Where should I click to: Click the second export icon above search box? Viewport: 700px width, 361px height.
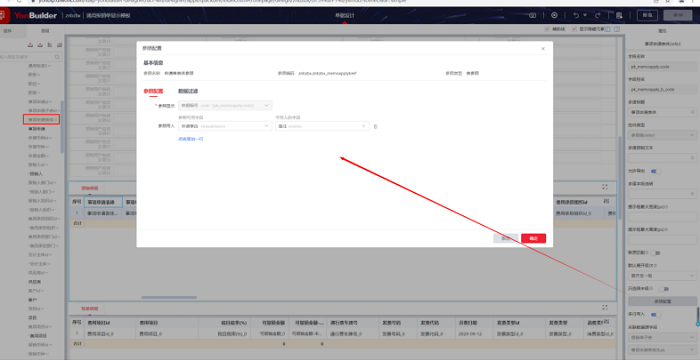click(x=40, y=45)
